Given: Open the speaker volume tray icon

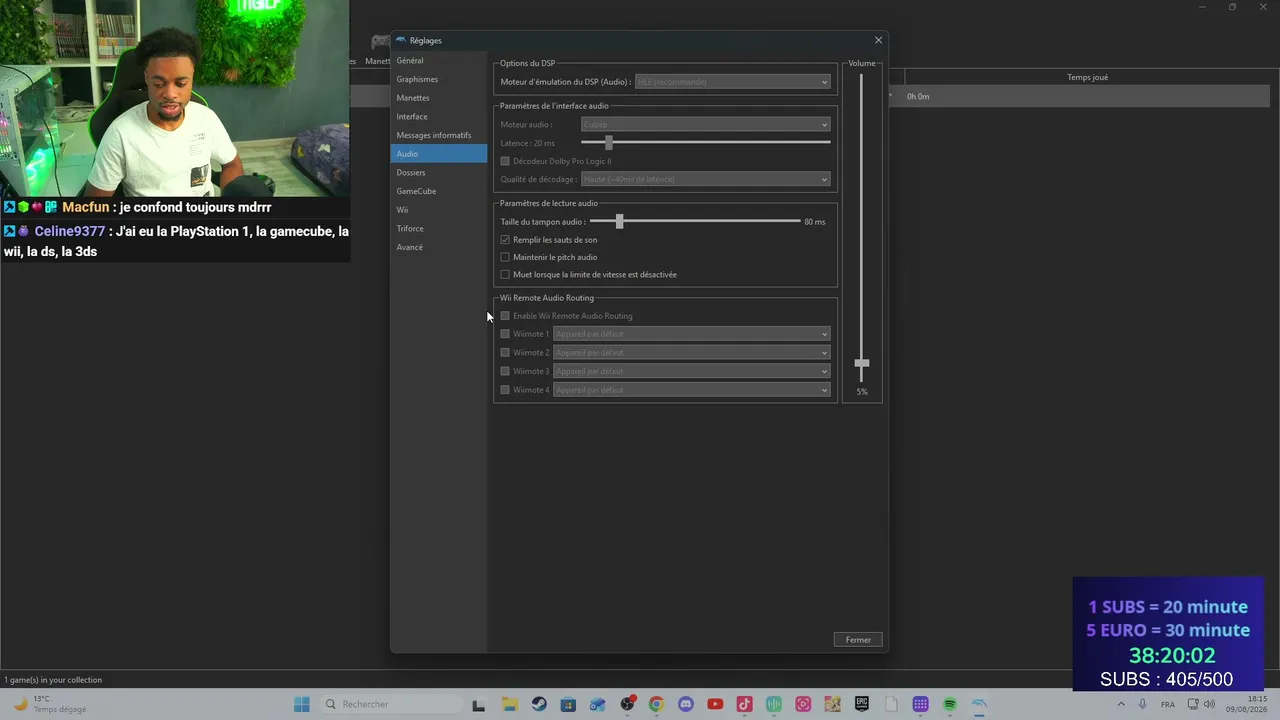Looking at the screenshot, I should [x=1210, y=704].
